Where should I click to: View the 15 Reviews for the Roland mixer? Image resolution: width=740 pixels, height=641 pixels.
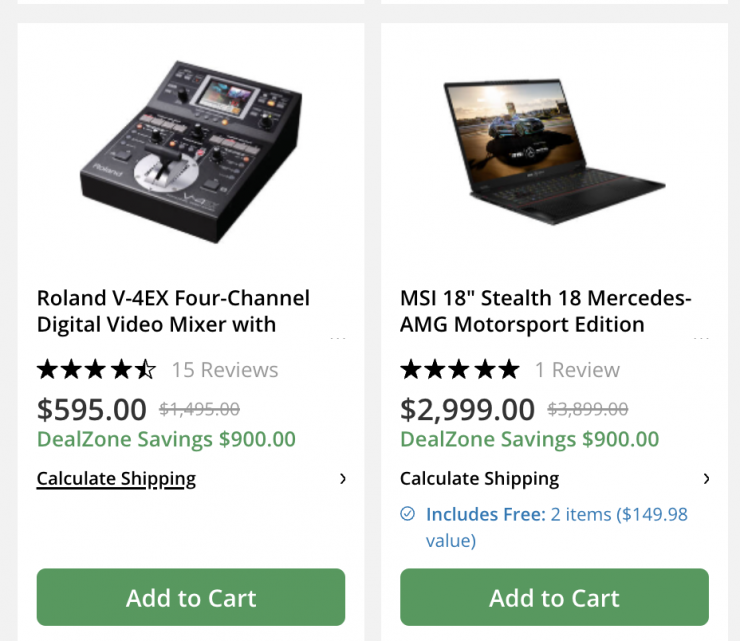click(x=225, y=370)
